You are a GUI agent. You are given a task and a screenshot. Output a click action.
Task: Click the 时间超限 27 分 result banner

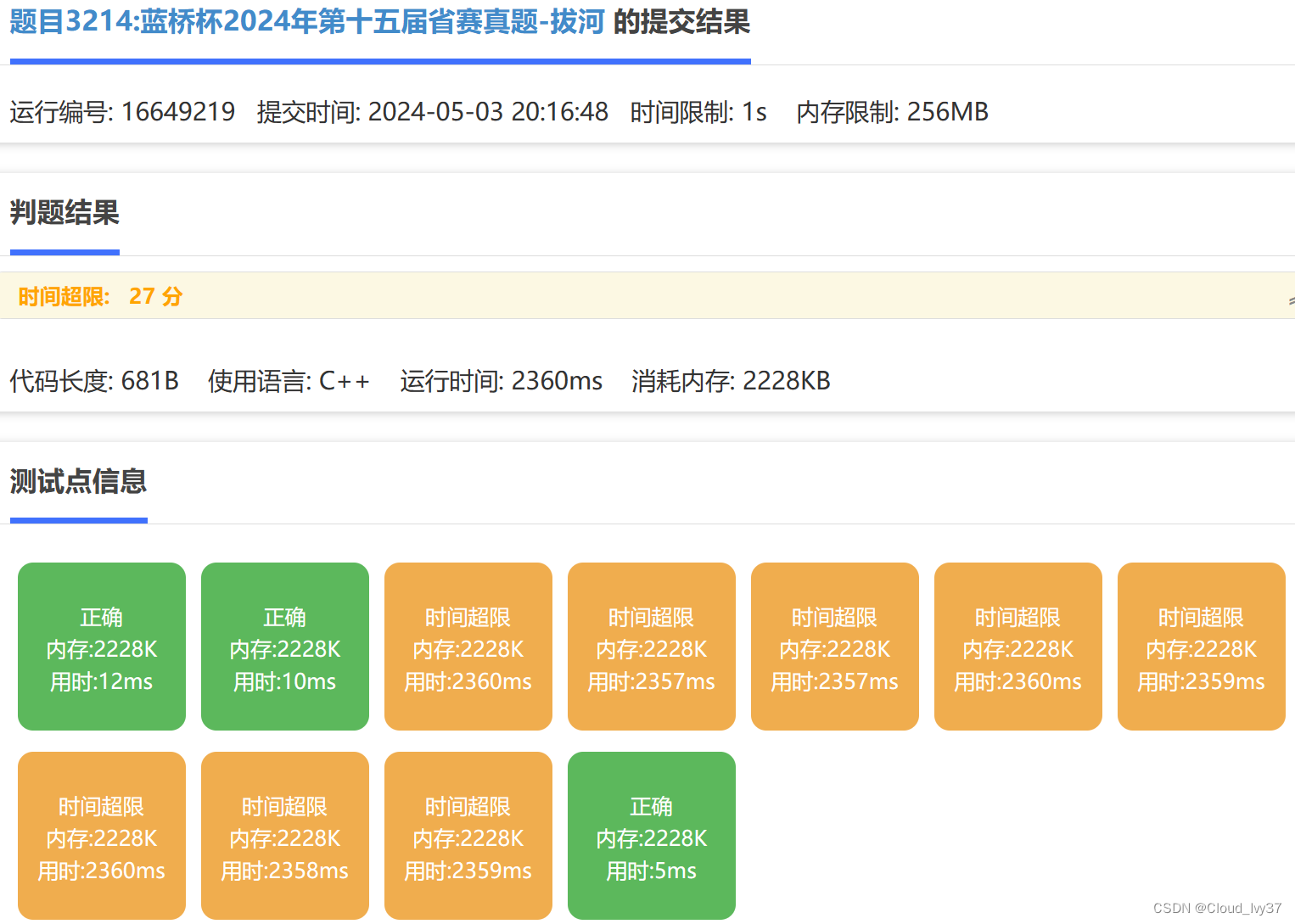[100, 296]
